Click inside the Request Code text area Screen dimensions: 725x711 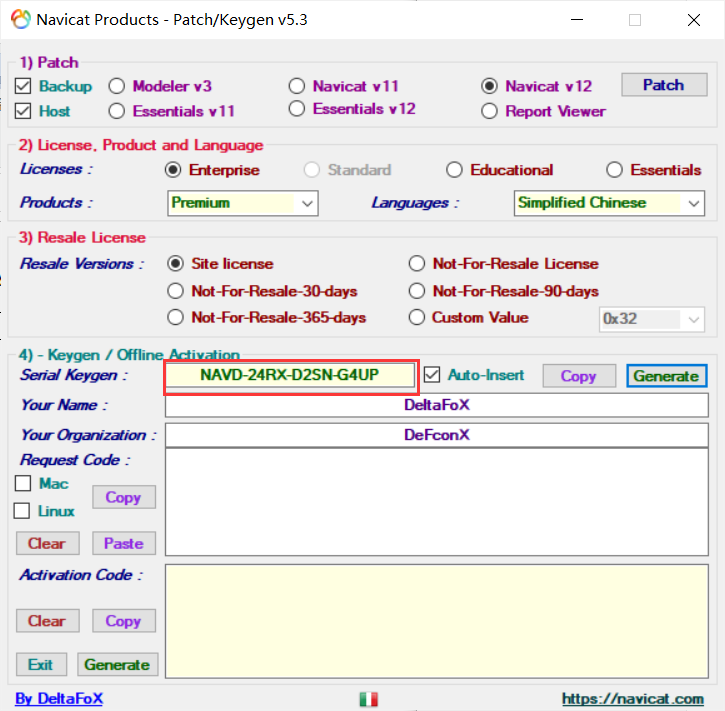[436, 502]
